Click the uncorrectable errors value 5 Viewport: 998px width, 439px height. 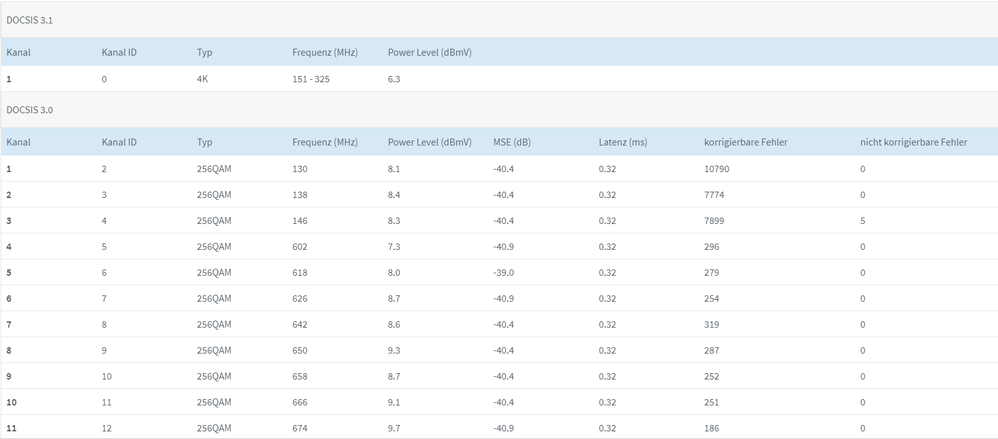pos(862,221)
